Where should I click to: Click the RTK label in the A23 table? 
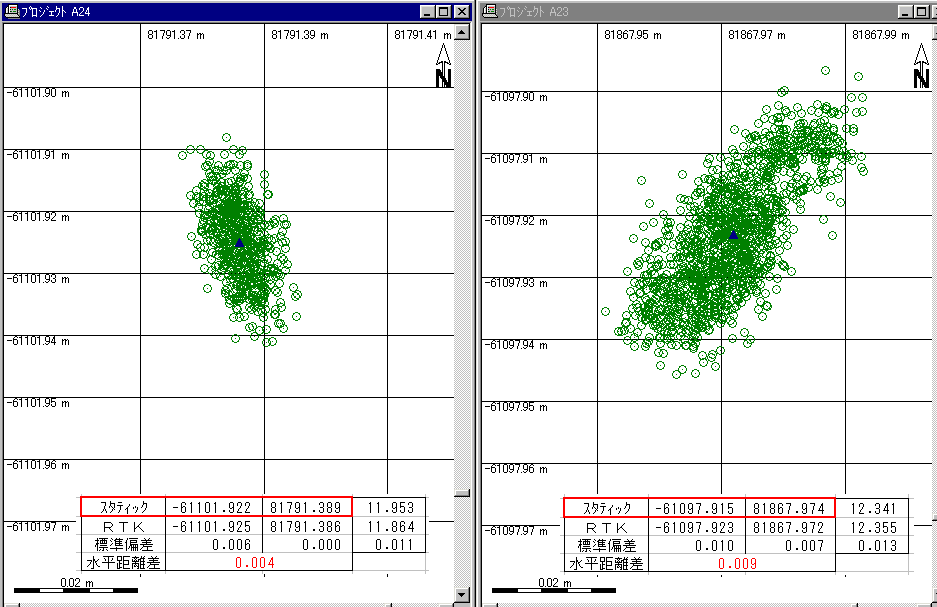tap(607, 528)
